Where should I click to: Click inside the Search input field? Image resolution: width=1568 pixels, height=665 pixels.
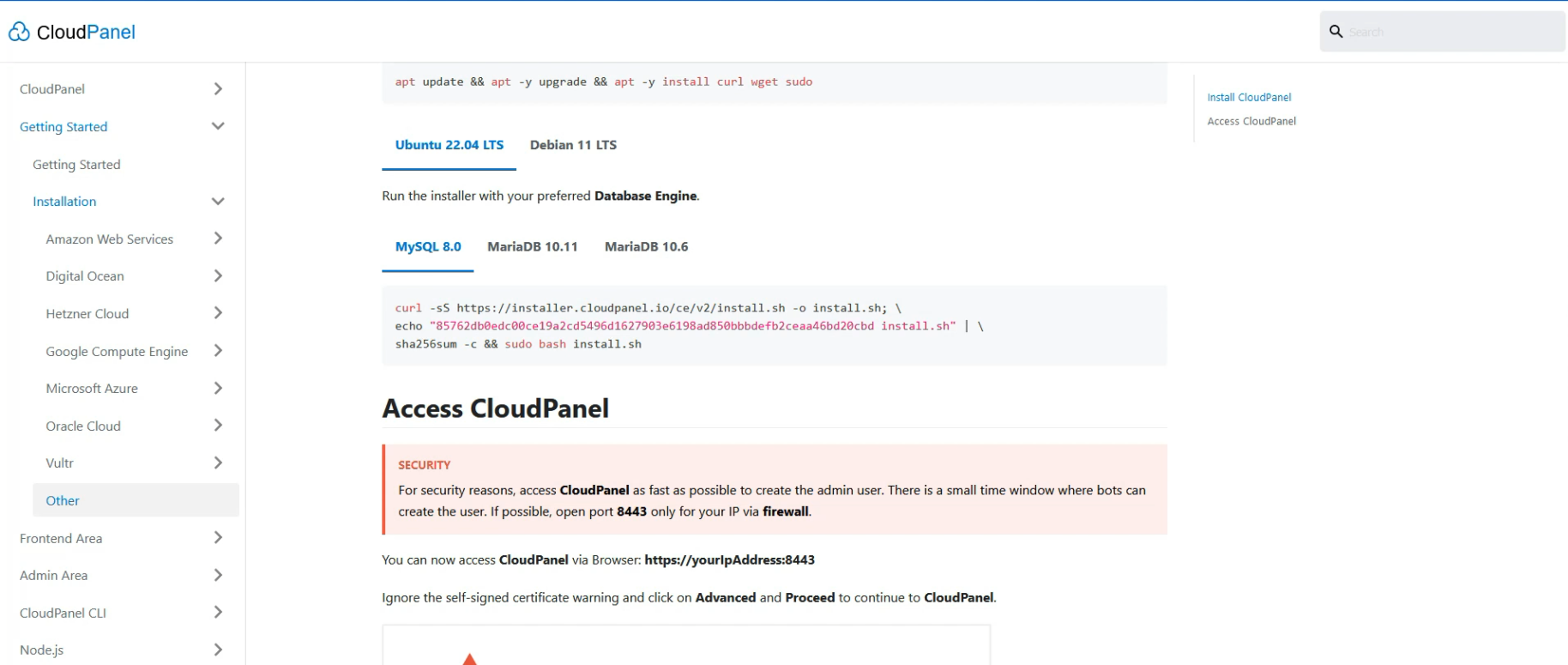point(1450,32)
